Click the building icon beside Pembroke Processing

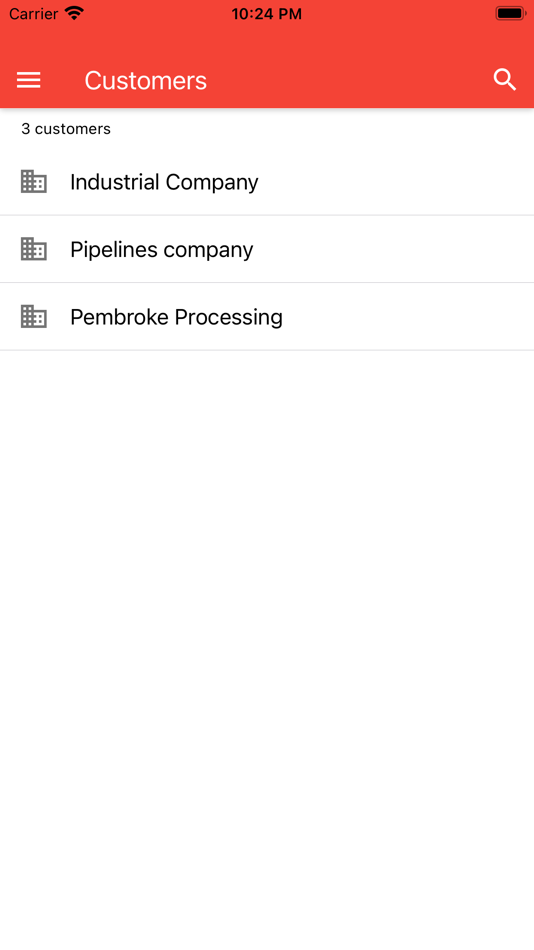click(34, 316)
